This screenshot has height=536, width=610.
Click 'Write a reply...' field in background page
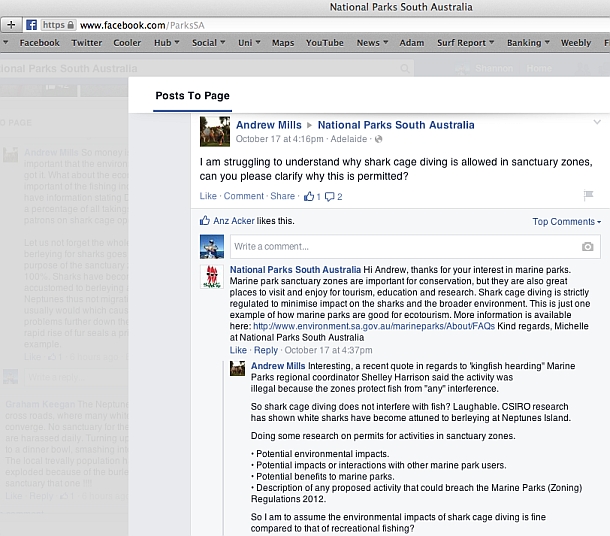tap(76, 377)
